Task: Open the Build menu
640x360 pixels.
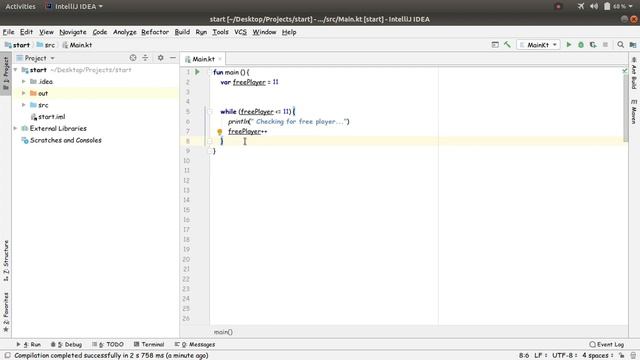Action: click(x=182, y=32)
